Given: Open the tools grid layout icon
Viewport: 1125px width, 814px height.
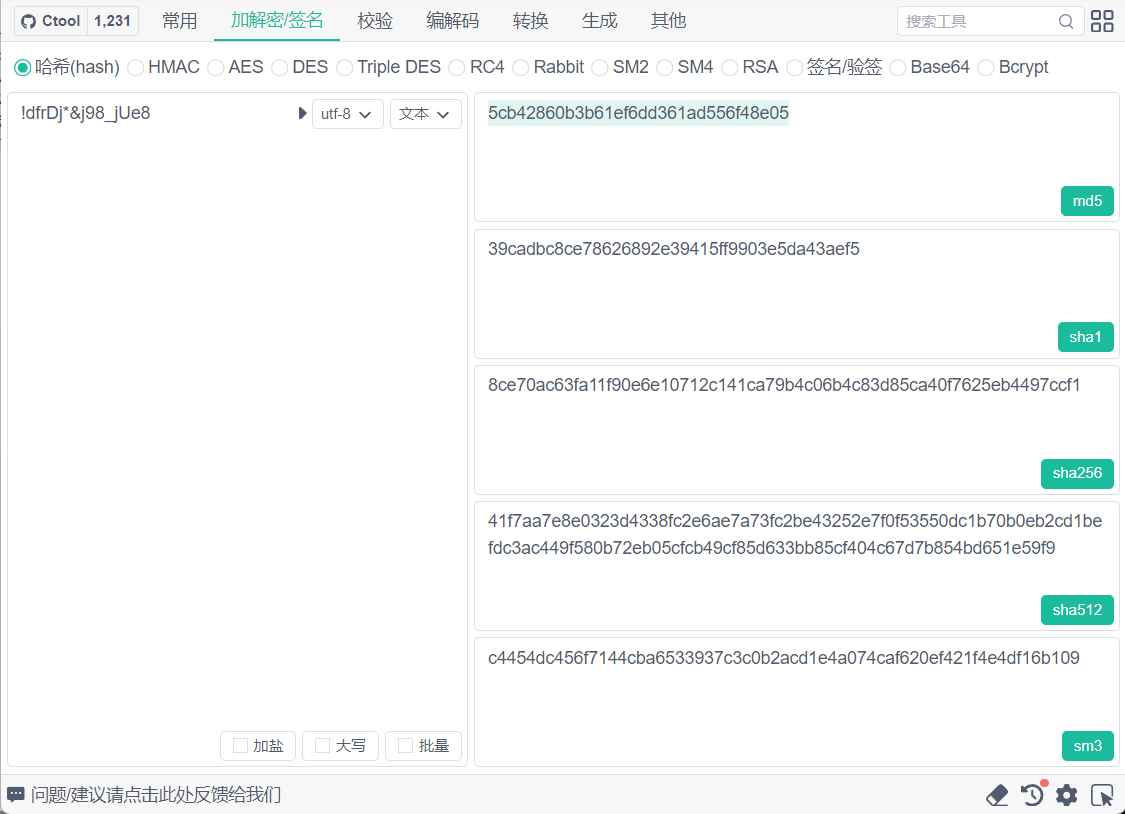Looking at the screenshot, I should [1102, 22].
